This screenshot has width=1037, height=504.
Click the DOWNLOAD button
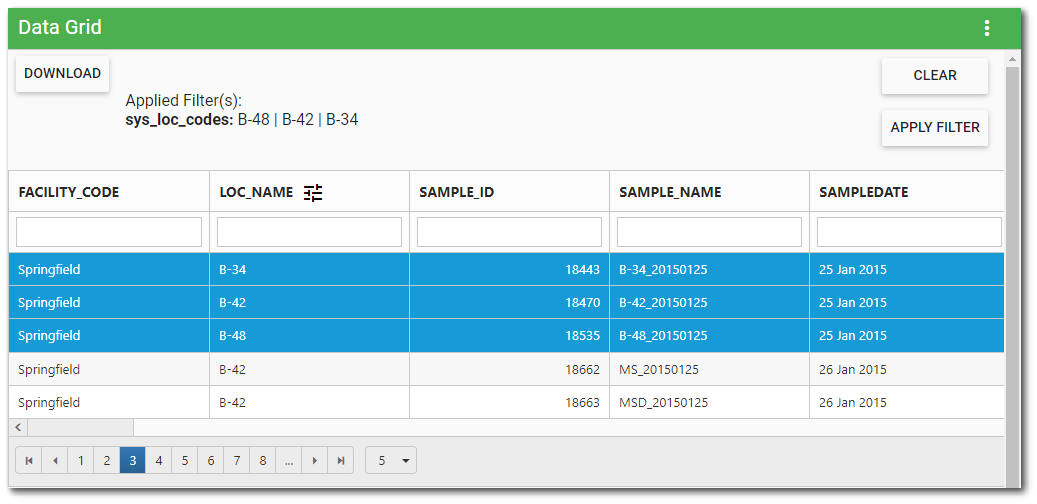63,73
